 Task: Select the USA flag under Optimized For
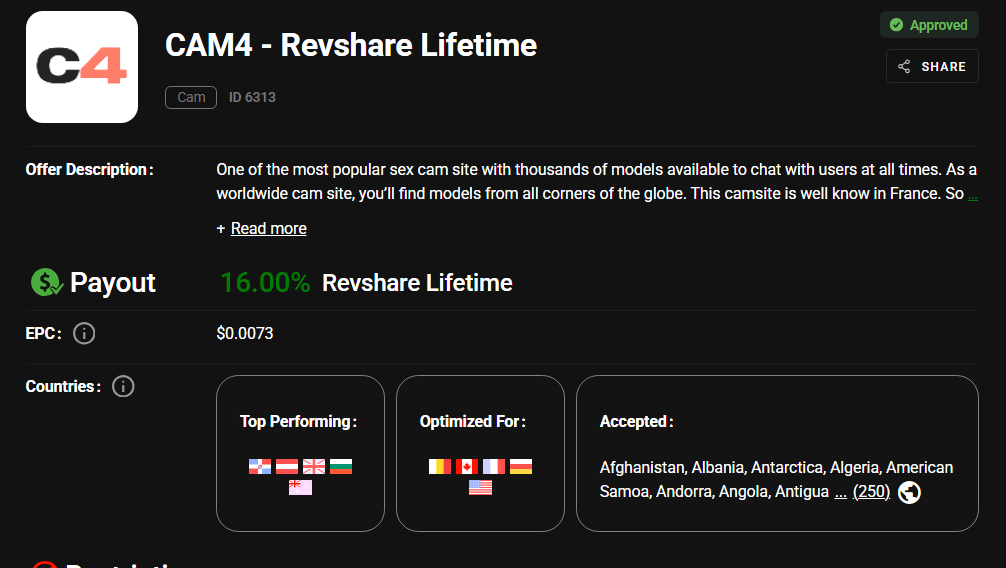click(x=481, y=488)
